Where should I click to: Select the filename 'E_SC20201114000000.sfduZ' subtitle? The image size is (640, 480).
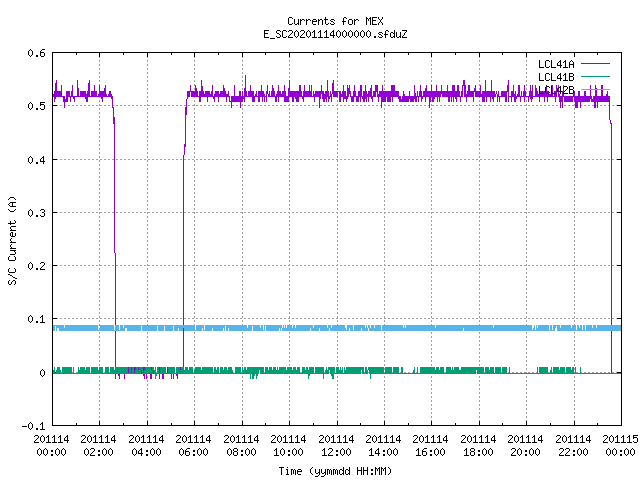point(335,34)
